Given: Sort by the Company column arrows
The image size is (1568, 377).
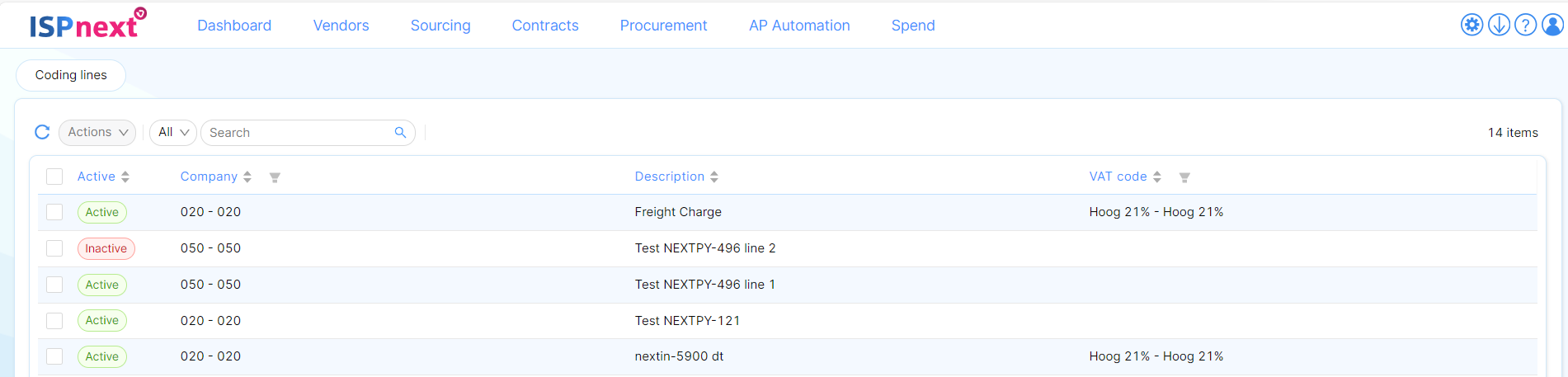Looking at the screenshot, I should 247,177.
